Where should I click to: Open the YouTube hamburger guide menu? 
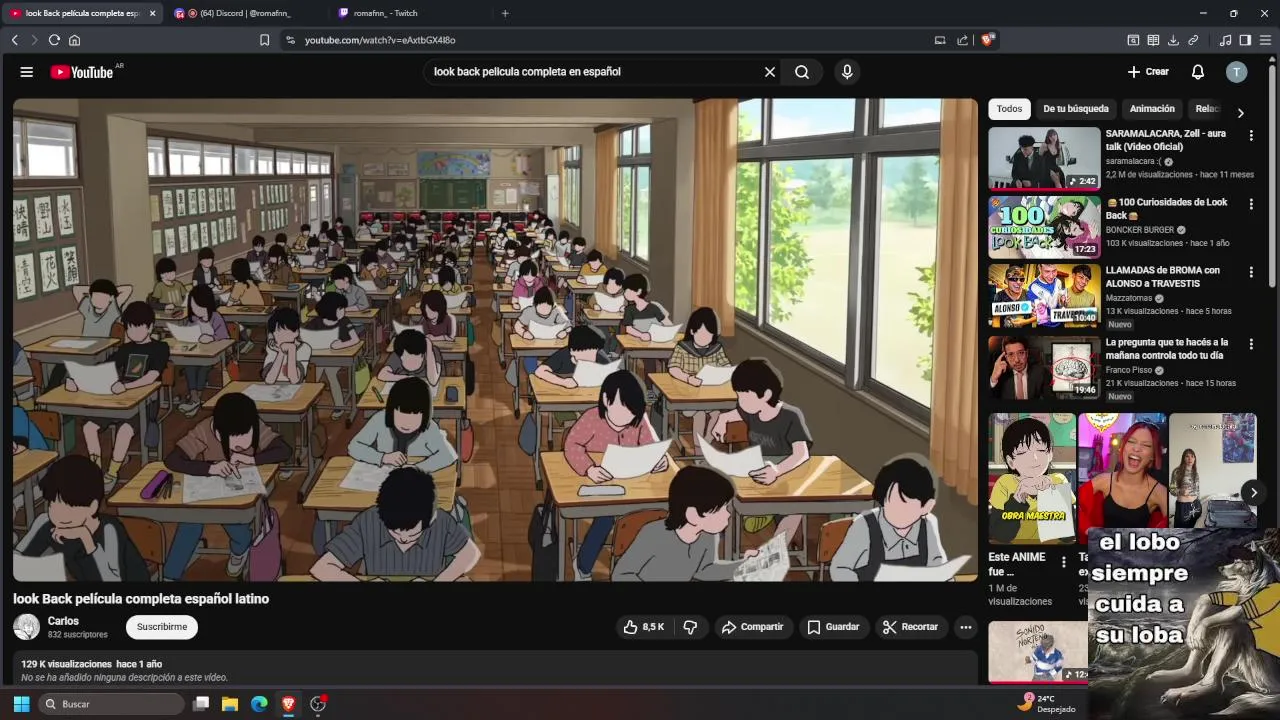27,72
